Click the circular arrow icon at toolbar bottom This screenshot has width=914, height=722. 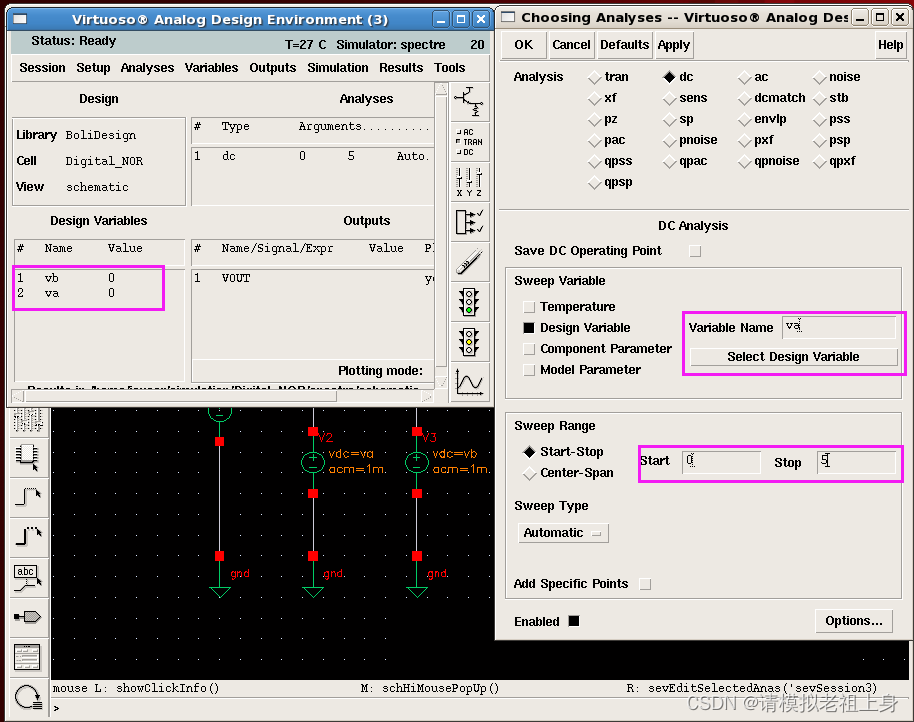click(x=27, y=696)
